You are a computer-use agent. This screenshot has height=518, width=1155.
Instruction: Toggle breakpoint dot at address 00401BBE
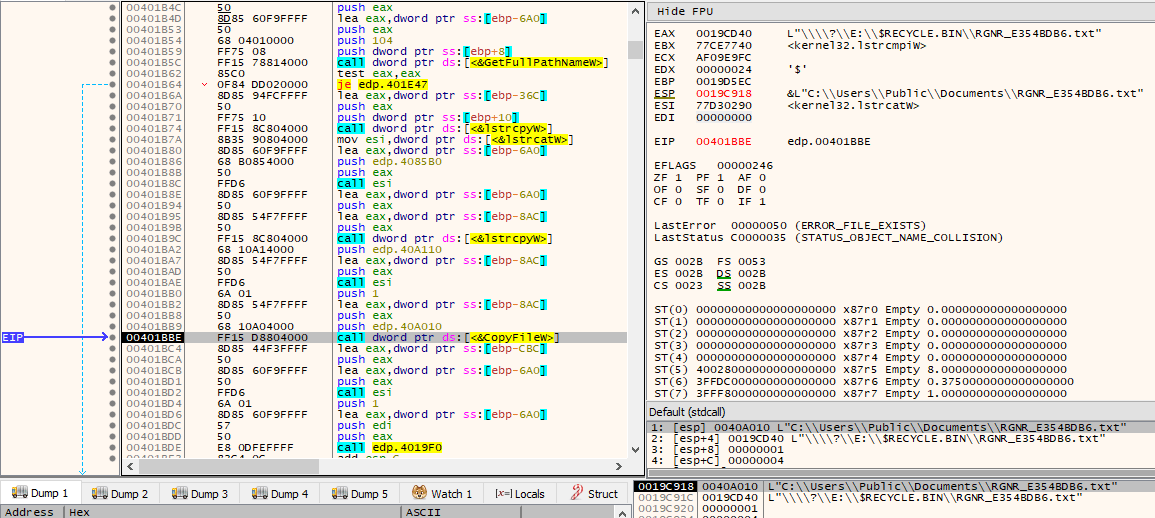tap(112, 337)
